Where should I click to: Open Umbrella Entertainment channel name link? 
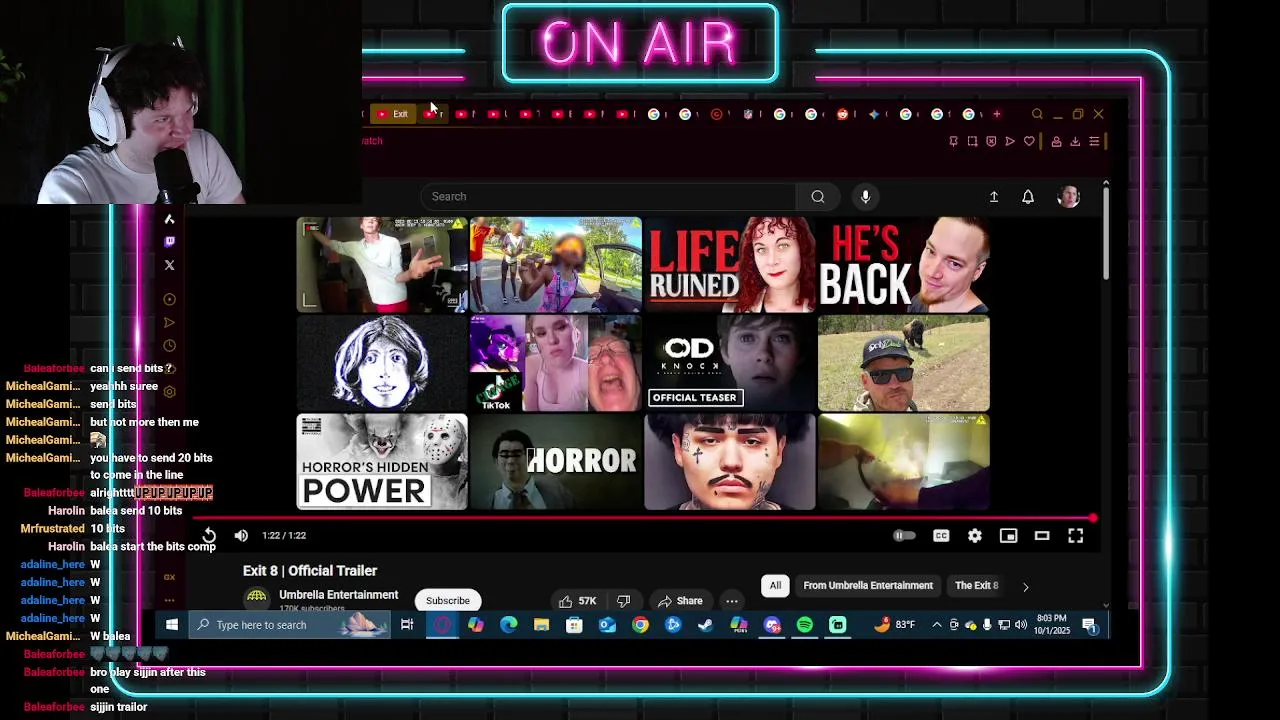click(338, 595)
